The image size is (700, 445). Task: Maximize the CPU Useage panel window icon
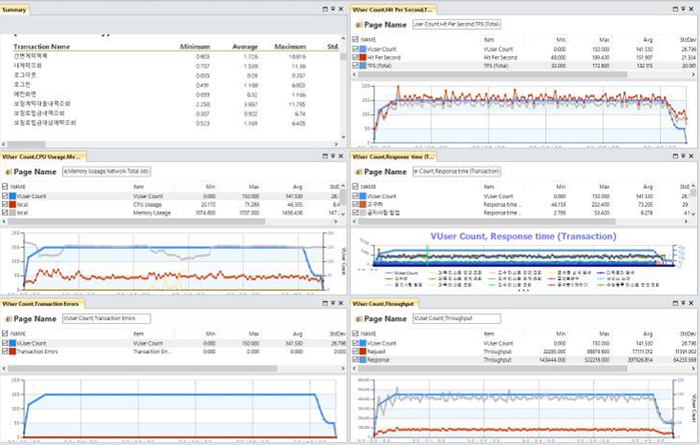pyautogui.click(x=325, y=156)
